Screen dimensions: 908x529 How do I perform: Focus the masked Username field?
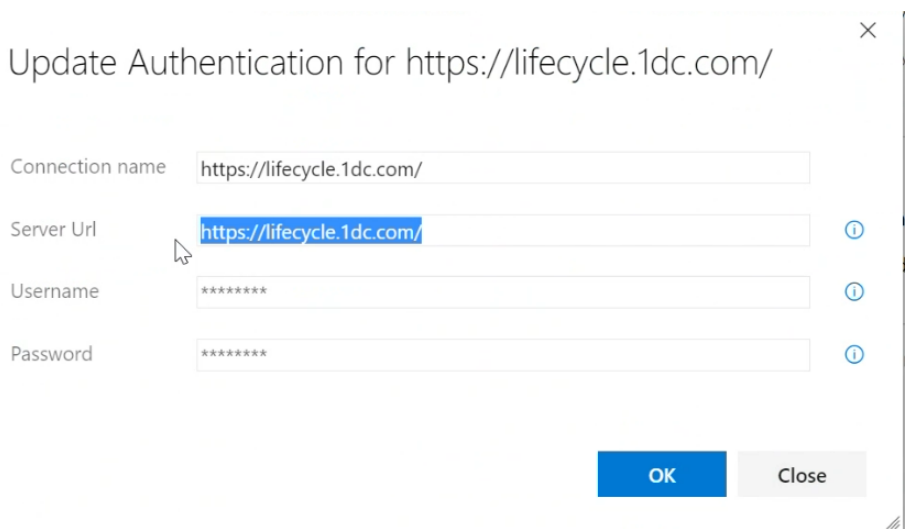click(502, 292)
